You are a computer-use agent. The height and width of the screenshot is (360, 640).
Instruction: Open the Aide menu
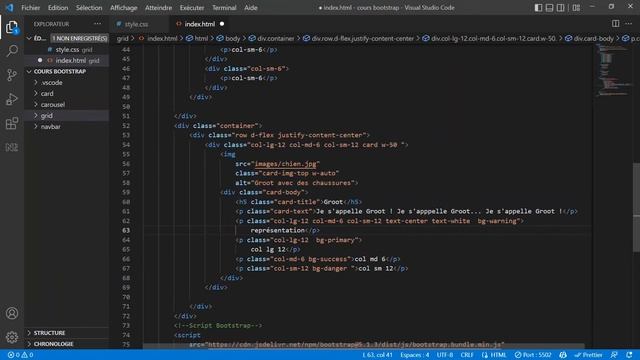pos(251,7)
